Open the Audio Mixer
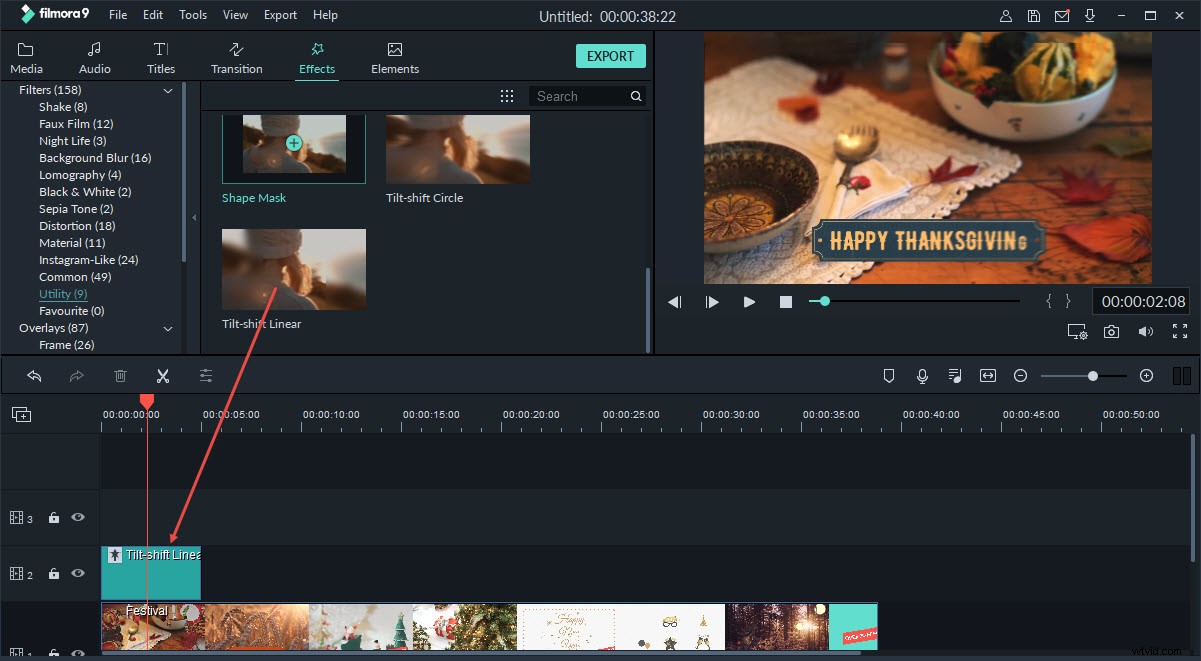The height and width of the screenshot is (661, 1201). [954, 375]
